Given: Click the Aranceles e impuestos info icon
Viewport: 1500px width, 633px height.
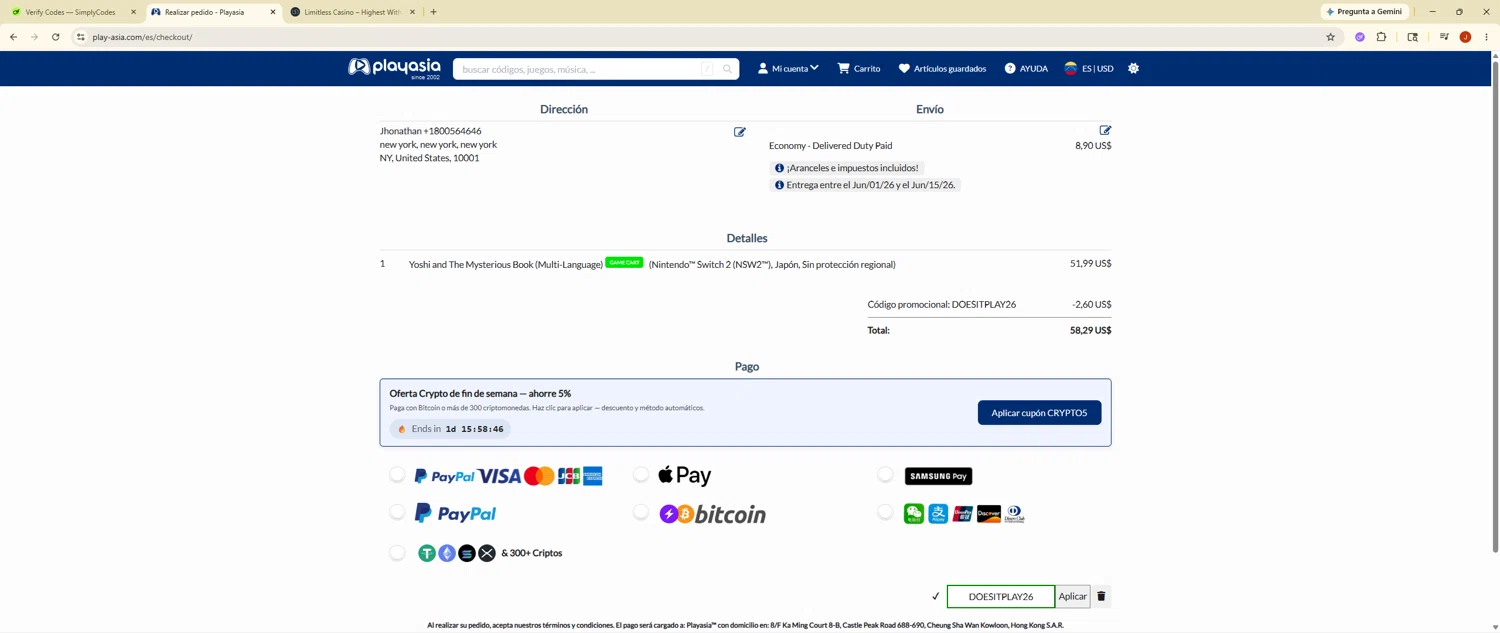Looking at the screenshot, I should (x=780, y=168).
